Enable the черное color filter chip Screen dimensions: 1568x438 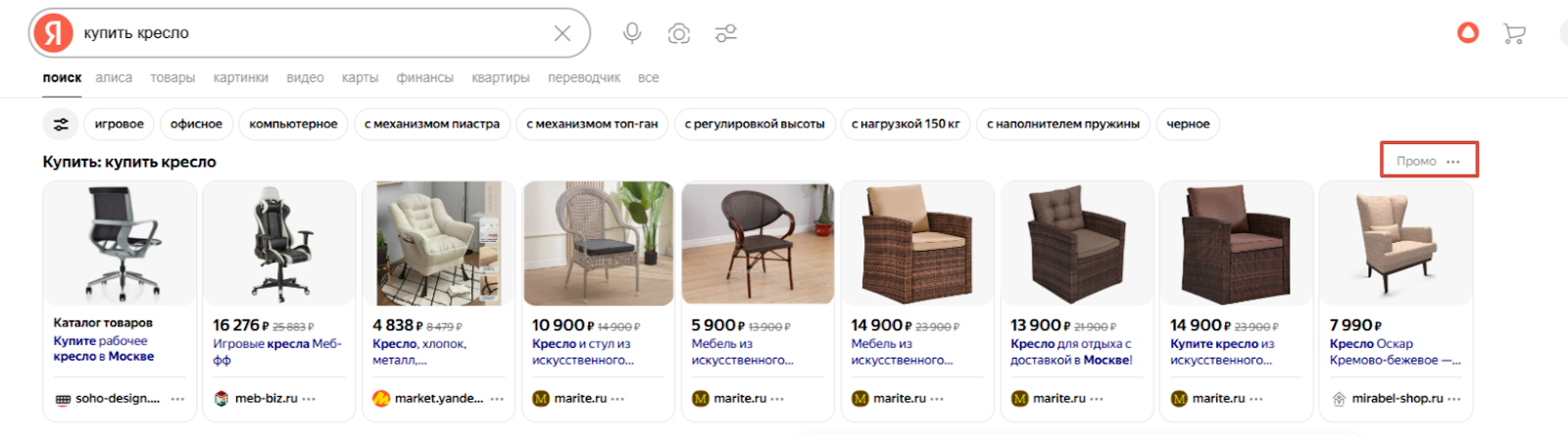[1188, 124]
